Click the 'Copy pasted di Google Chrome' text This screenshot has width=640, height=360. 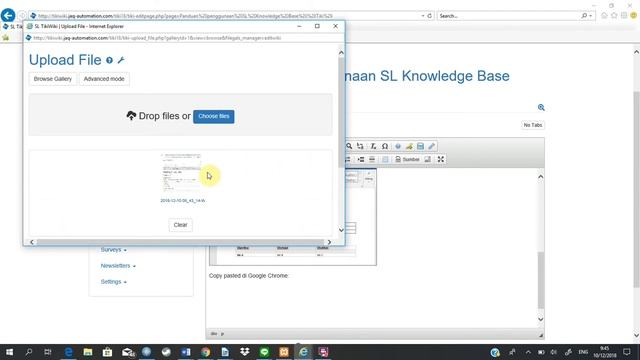249,276
